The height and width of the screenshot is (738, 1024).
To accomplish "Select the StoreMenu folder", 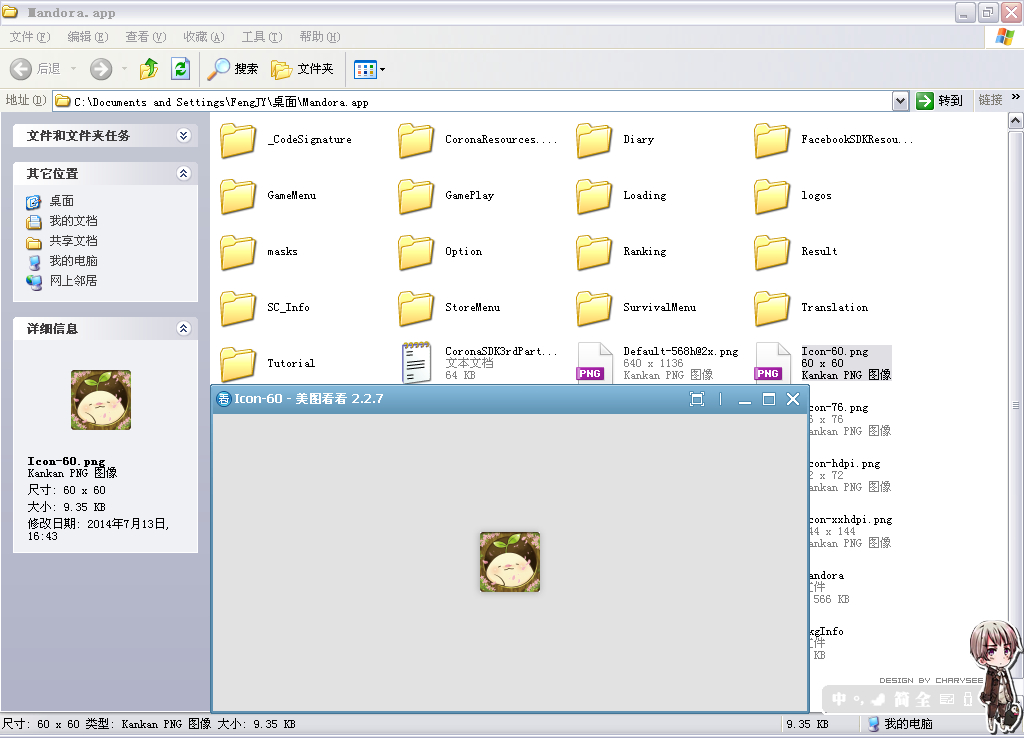I will pos(449,307).
